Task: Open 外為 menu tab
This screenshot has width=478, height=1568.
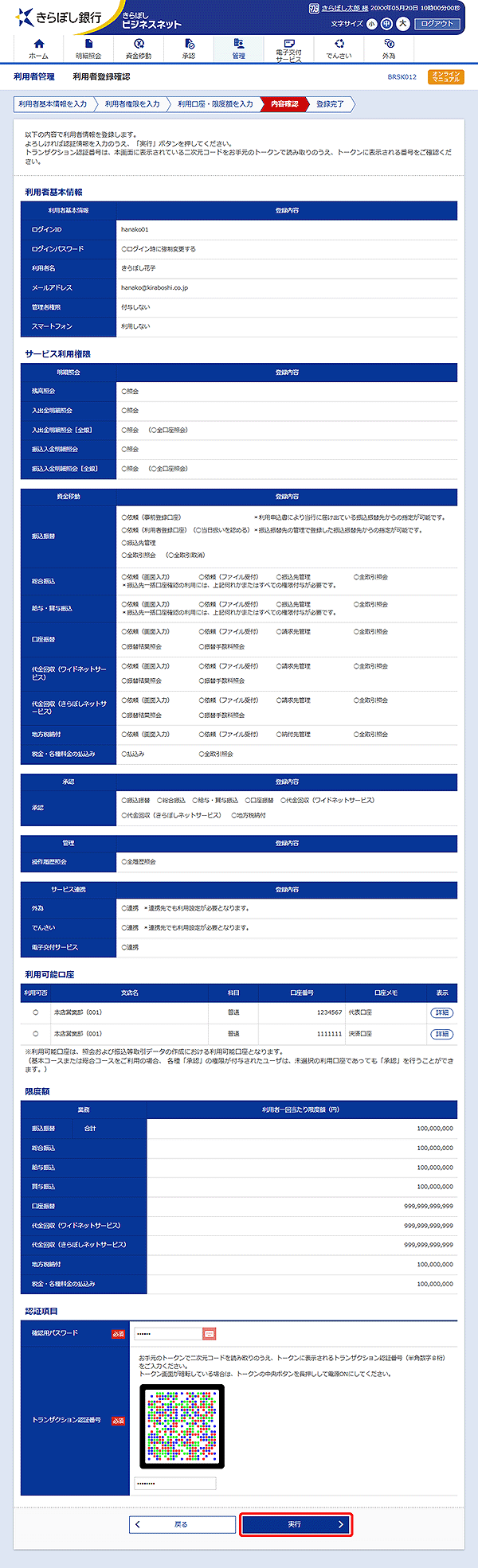Action: point(388,49)
